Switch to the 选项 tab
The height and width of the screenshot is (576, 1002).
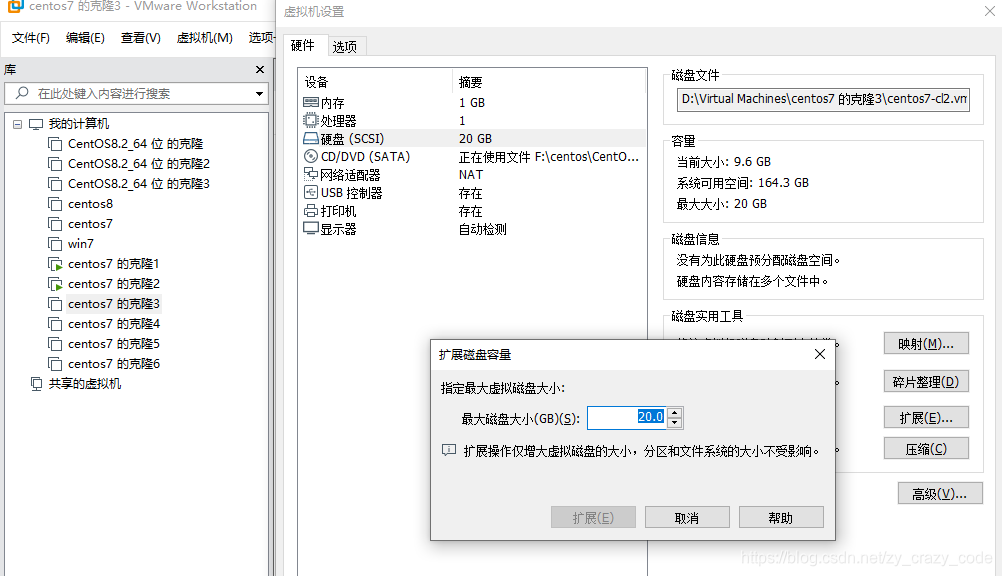tap(345, 47)
